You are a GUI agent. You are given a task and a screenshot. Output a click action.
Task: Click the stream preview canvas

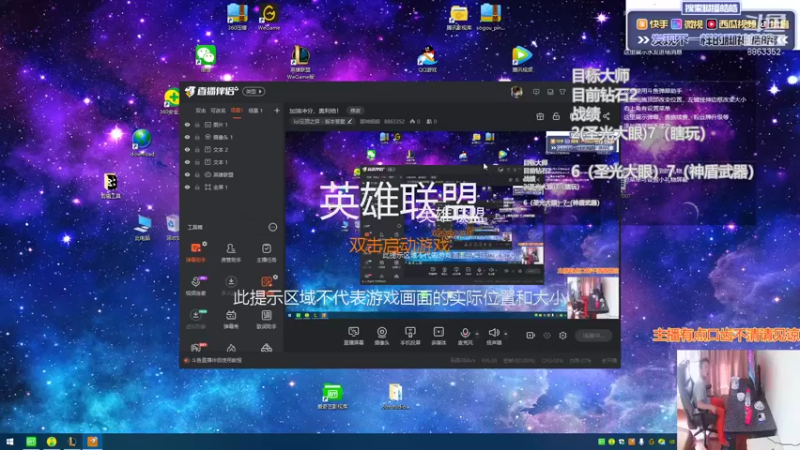(x=452, y=225)
